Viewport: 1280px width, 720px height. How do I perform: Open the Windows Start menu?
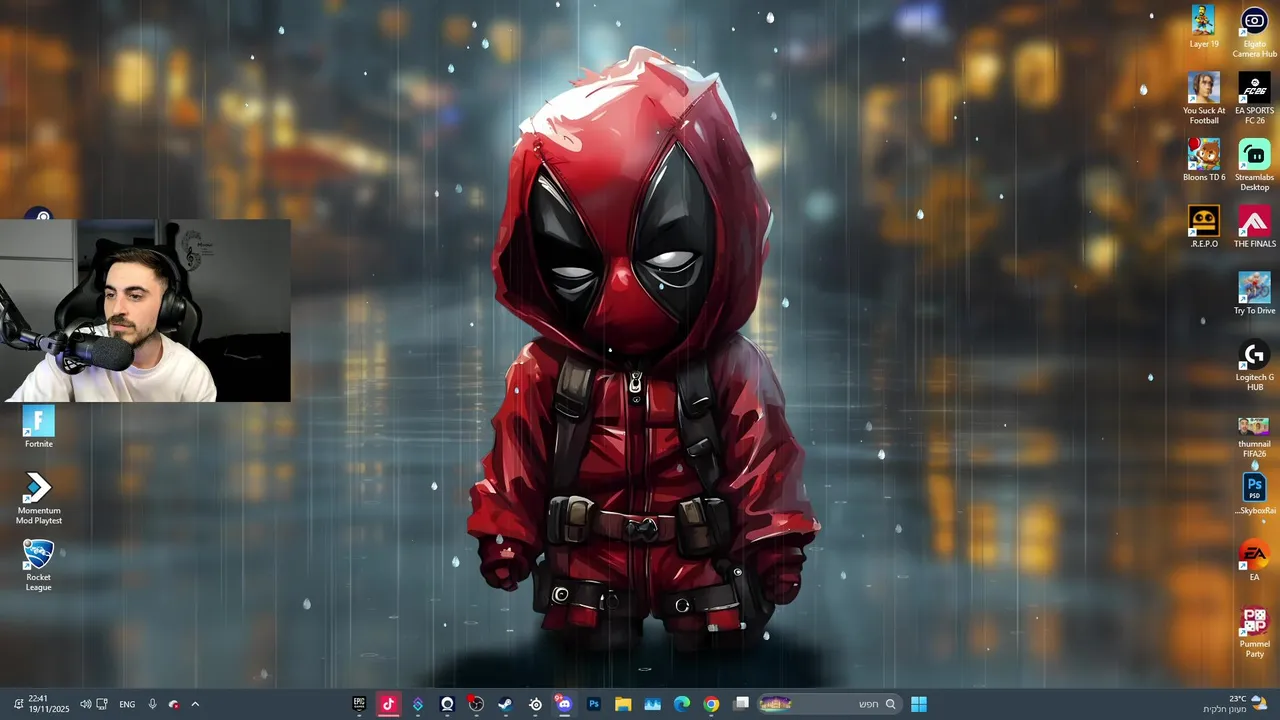(918, 704)
